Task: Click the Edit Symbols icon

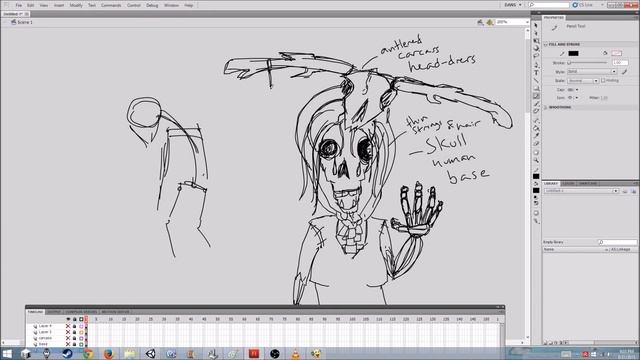Action: click(490, 22)
